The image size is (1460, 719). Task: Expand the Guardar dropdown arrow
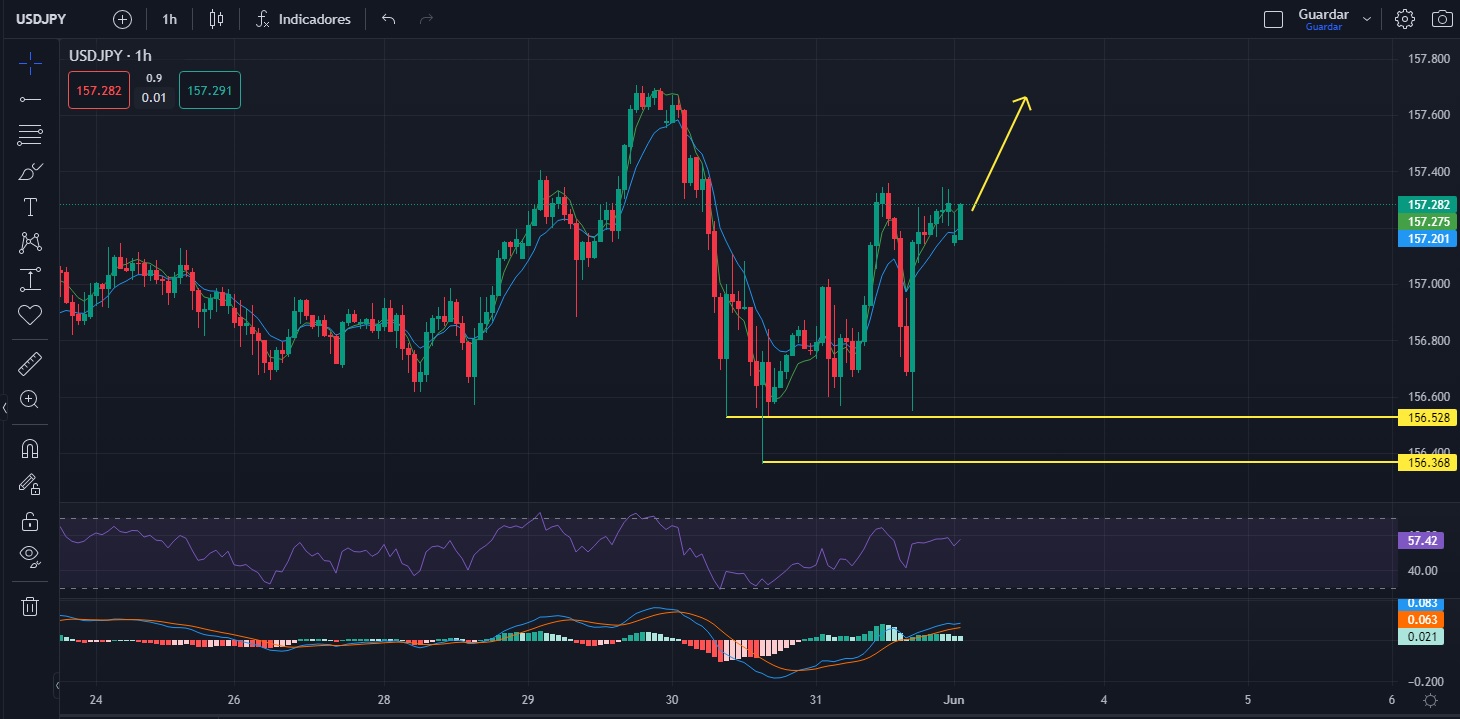tap(1367, 19)
